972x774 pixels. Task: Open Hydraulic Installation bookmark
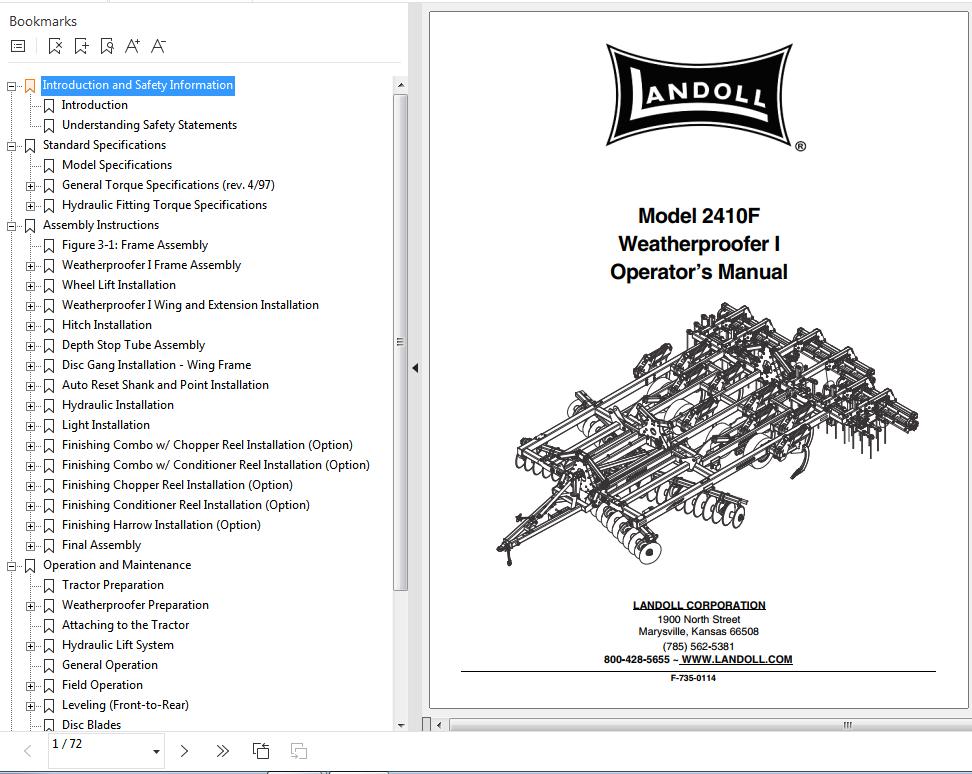[x=118, y=405]
